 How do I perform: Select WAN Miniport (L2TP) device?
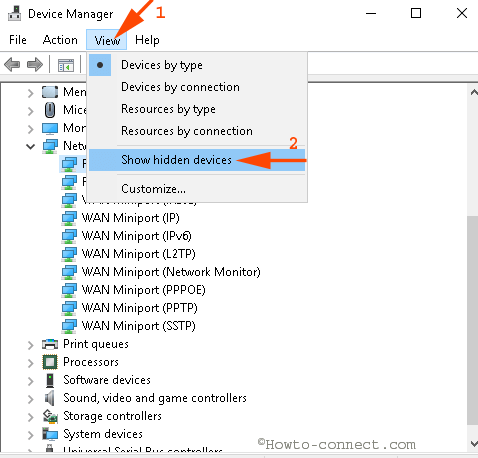pos(139,254)
